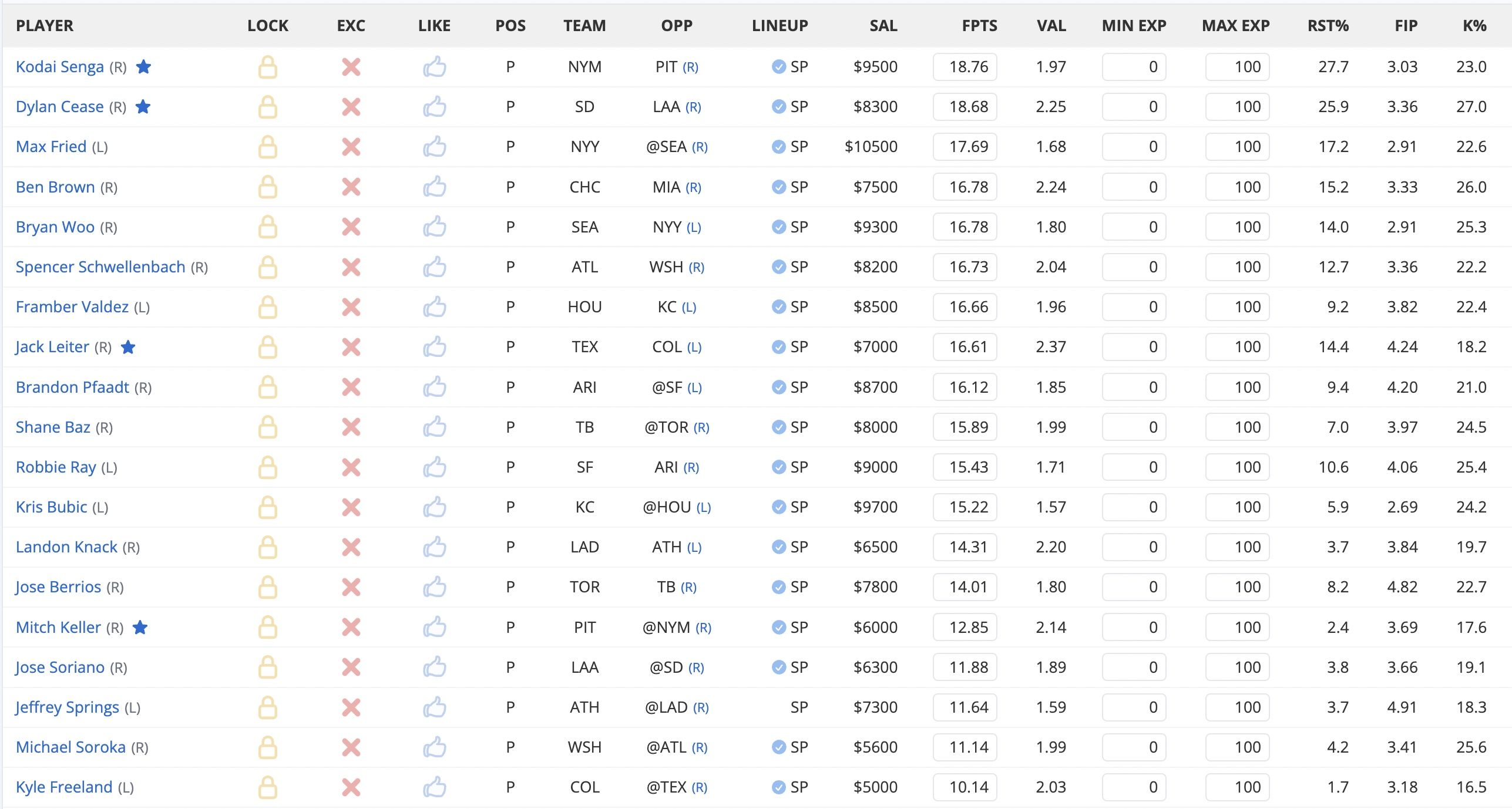The width and height of the screenshot is (1512, 809).
Task: Edit Kodai Senga FPTS field 18.76
Action: pos(965,67)
